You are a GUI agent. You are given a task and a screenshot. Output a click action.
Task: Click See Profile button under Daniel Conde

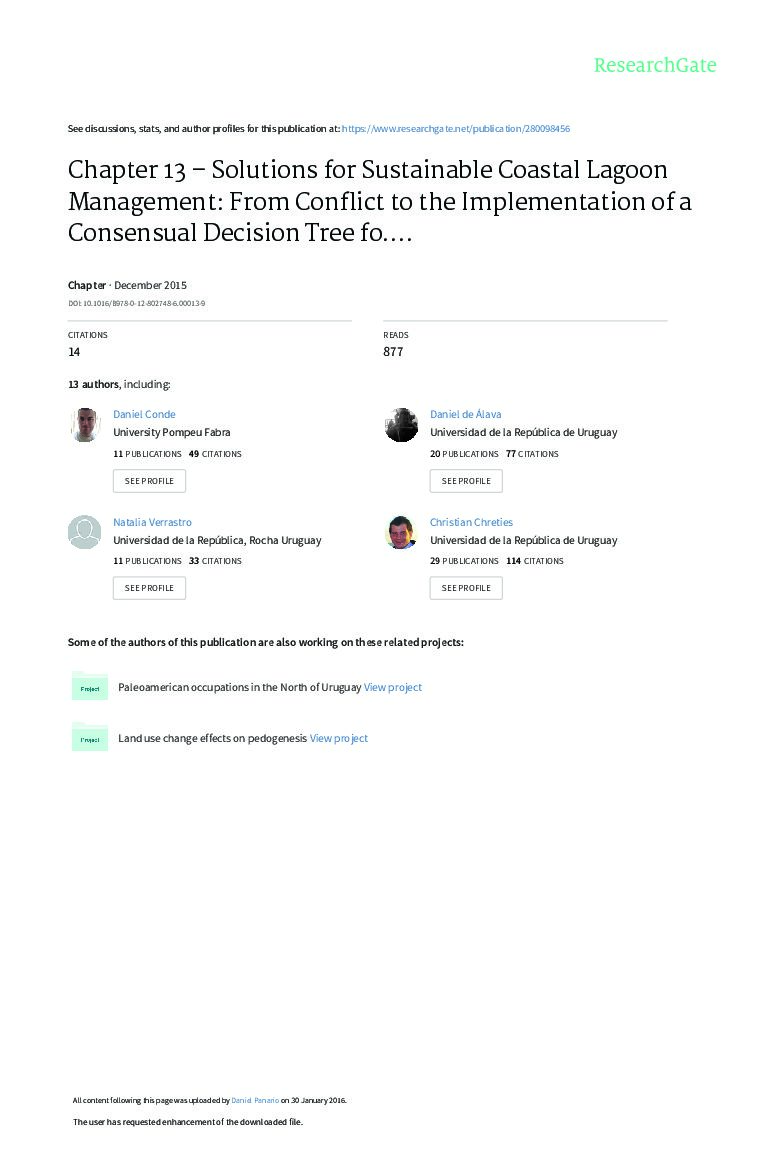(x=149, y=481)
